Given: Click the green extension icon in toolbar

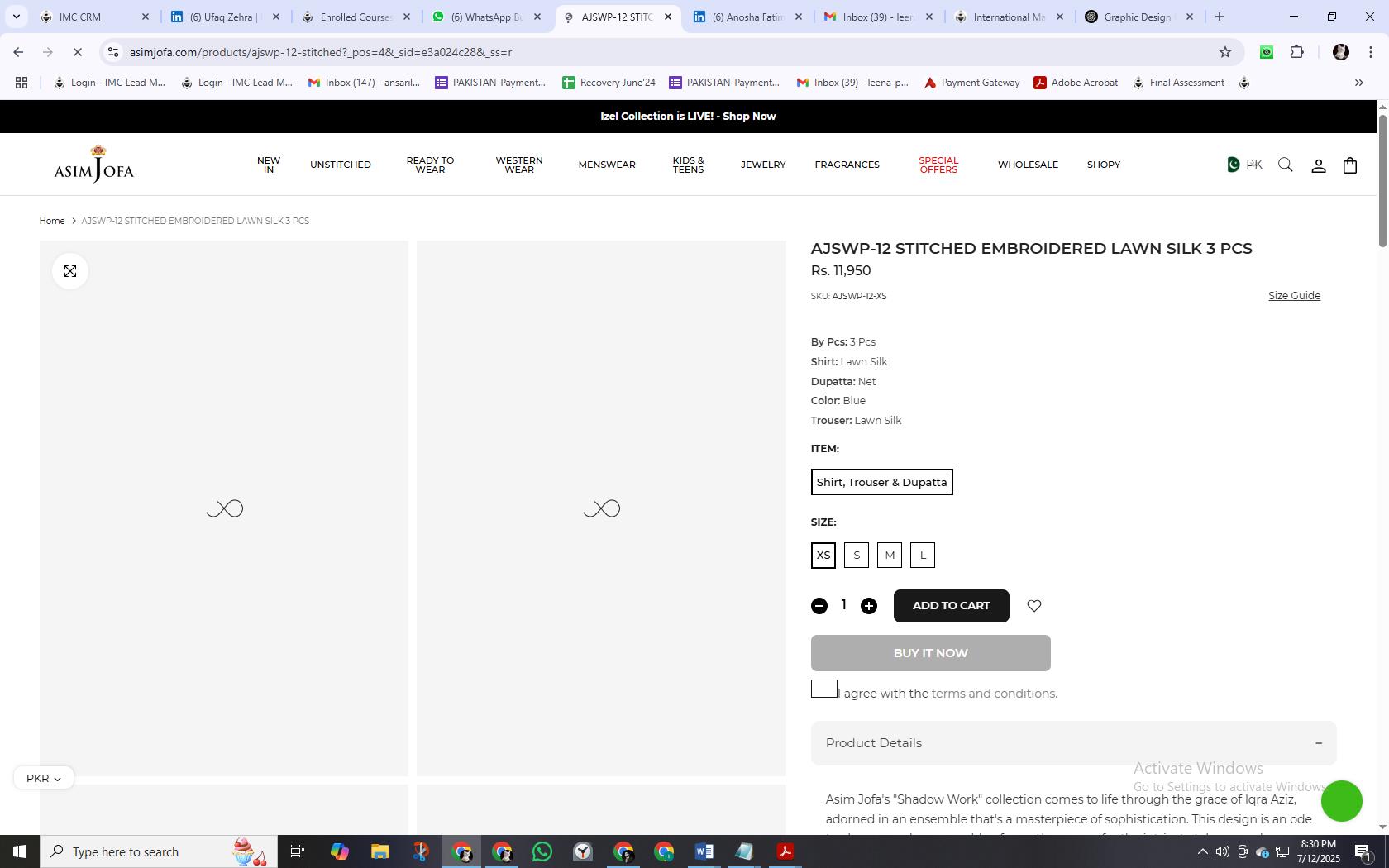Looking at the screenshot, I should coord(1266,52).
